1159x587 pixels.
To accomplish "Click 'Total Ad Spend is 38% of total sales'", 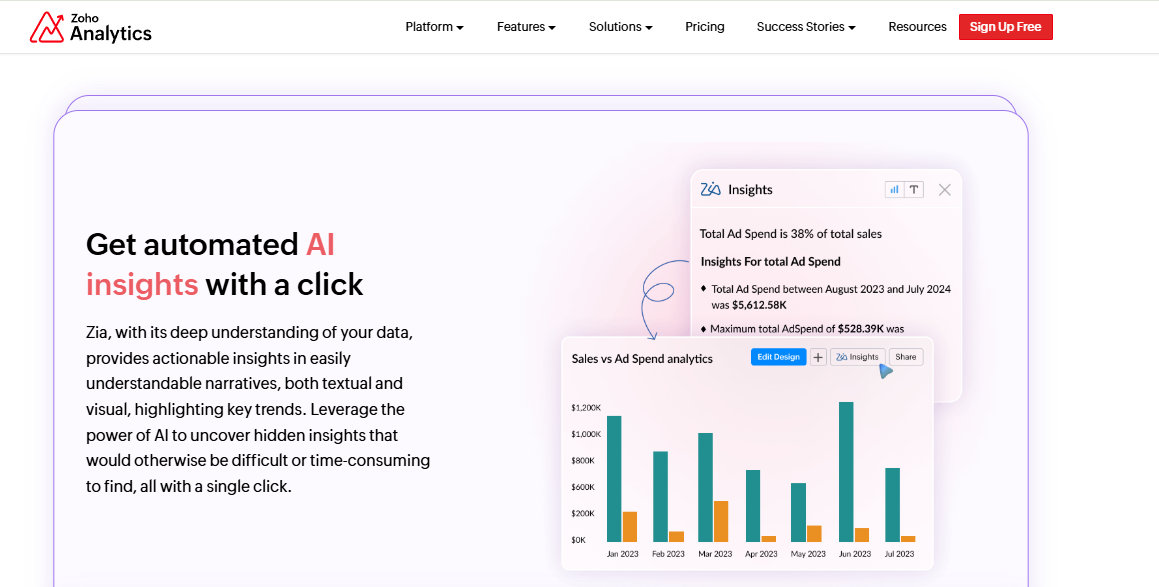I will (790, 234).
